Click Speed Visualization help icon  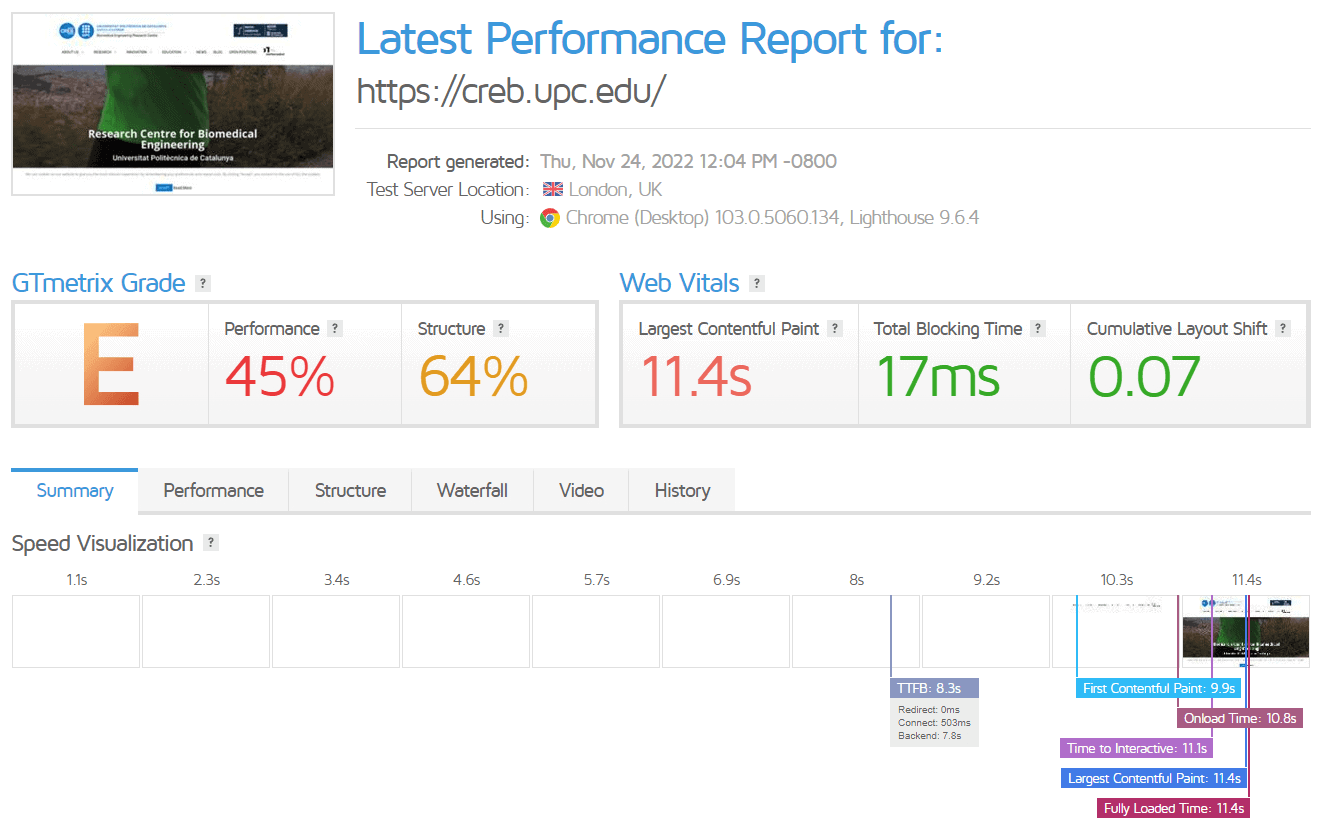click(x=210, y=543)
